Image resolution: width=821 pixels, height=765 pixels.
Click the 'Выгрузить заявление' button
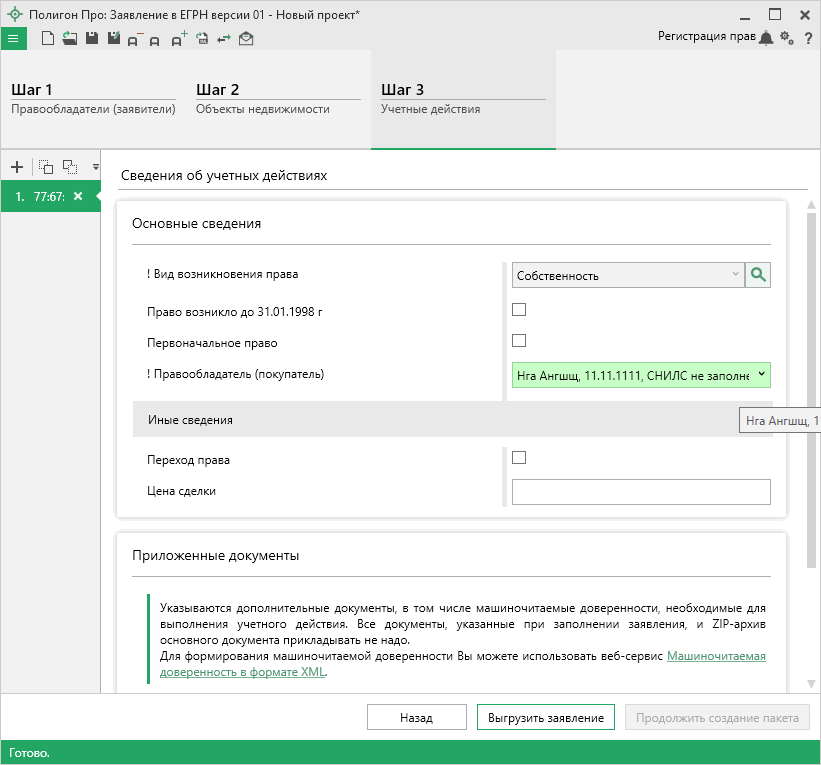[x=545, y=718]
